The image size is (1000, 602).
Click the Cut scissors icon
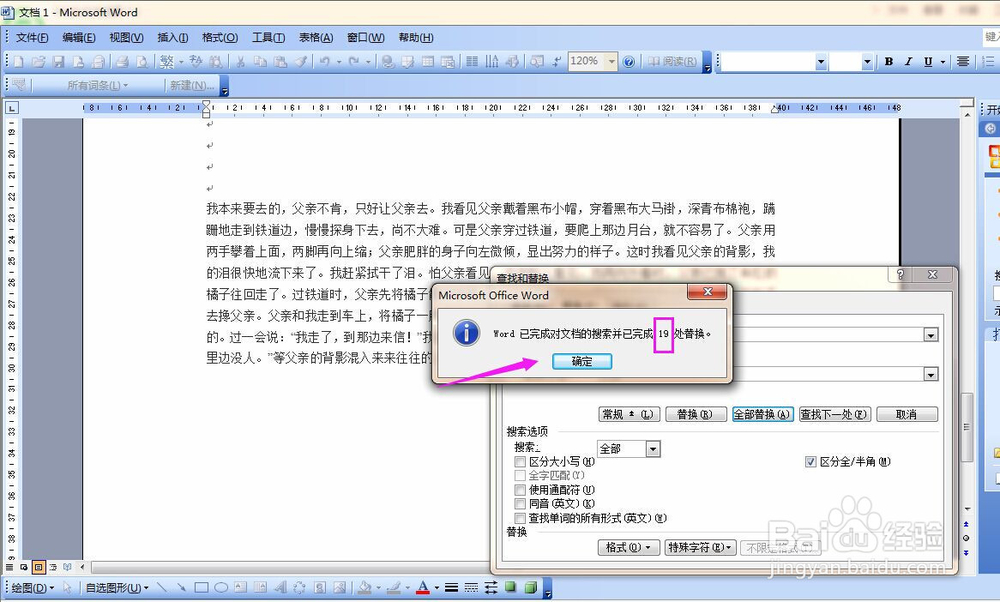240,62
